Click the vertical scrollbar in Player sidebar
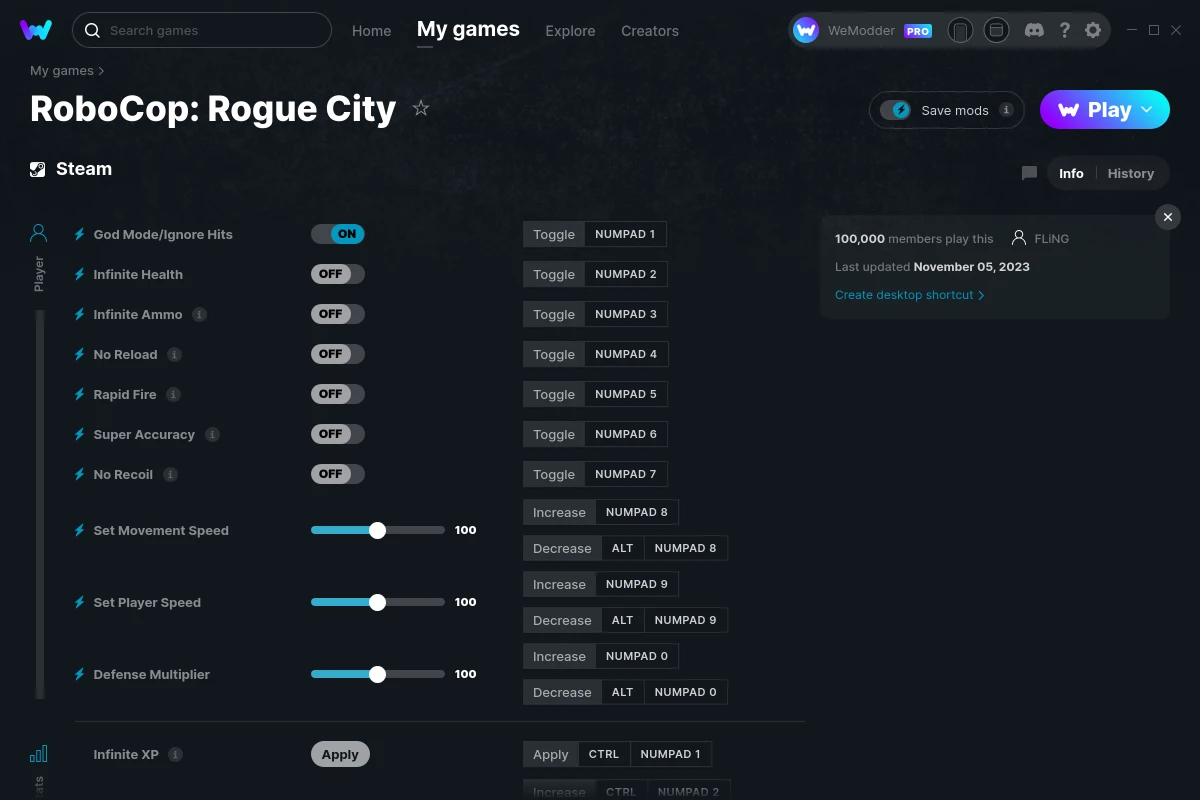 [x=40, y=504]
